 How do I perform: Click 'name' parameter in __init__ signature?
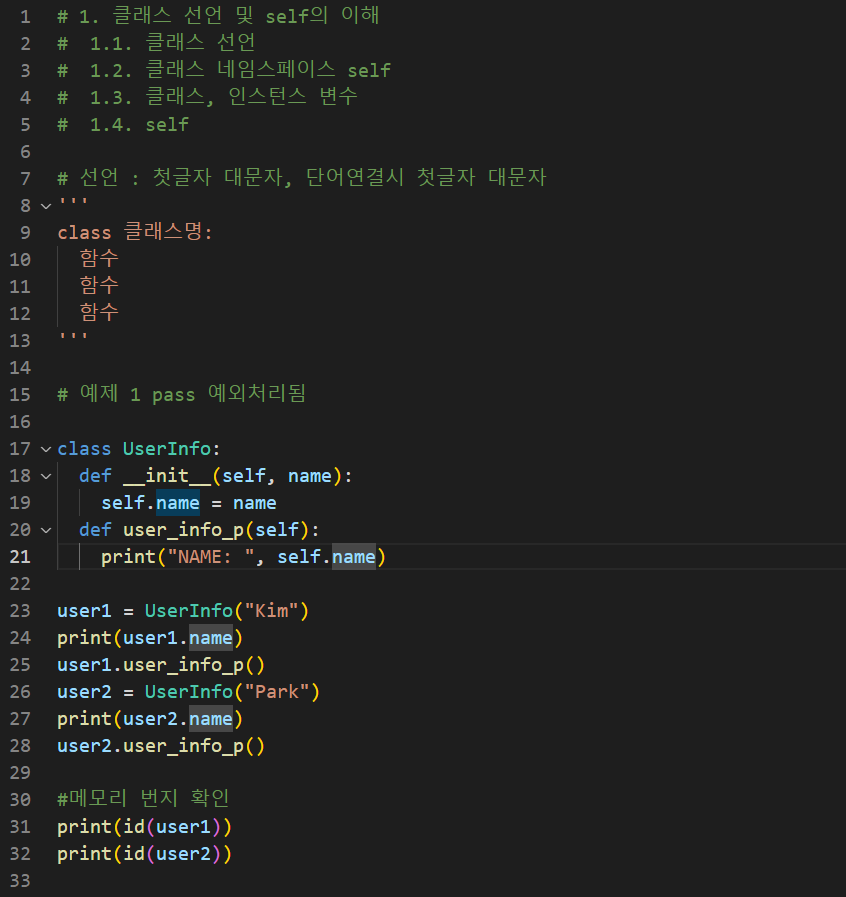(x=310, y=476)
